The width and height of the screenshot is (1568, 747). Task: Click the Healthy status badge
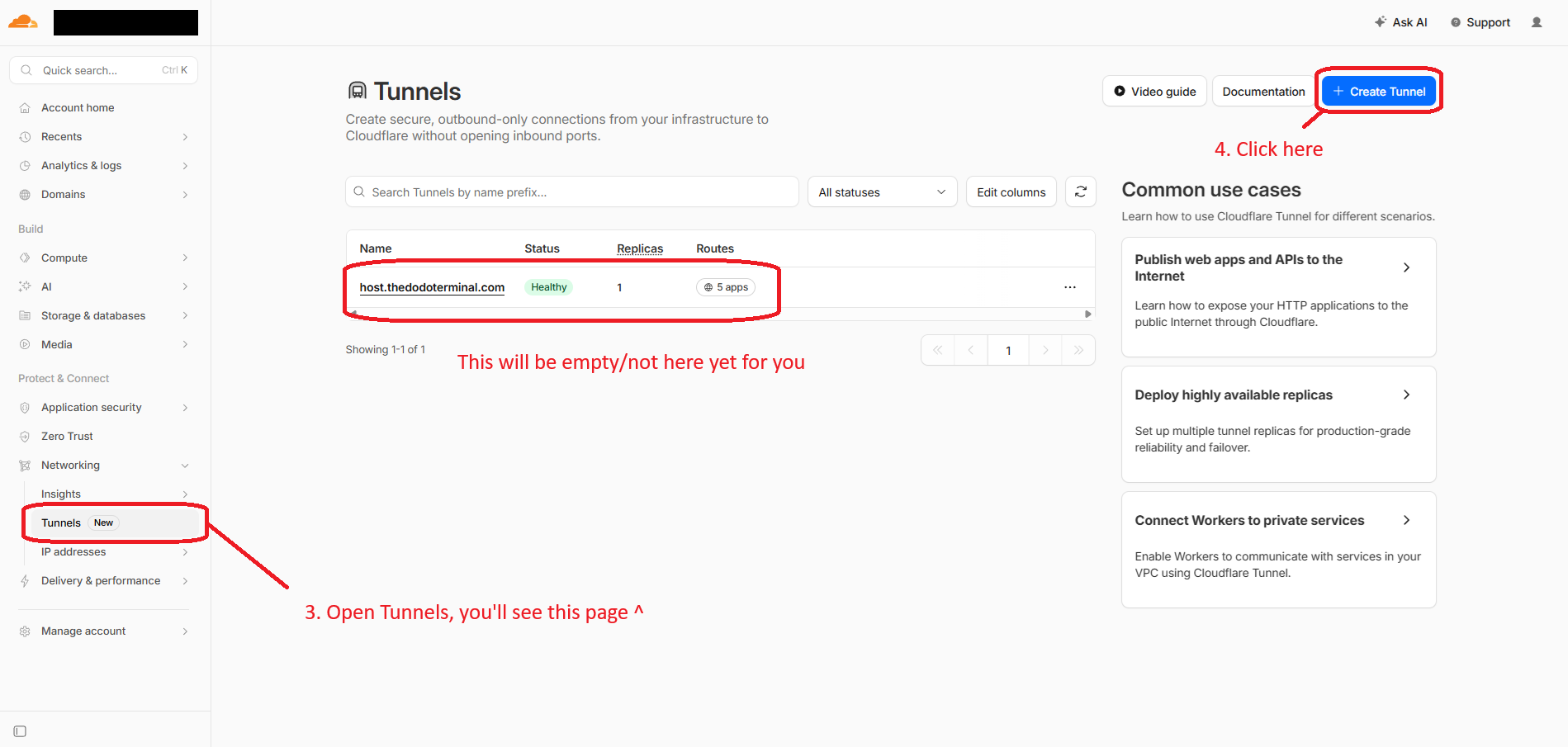click(x=548, y=287)
